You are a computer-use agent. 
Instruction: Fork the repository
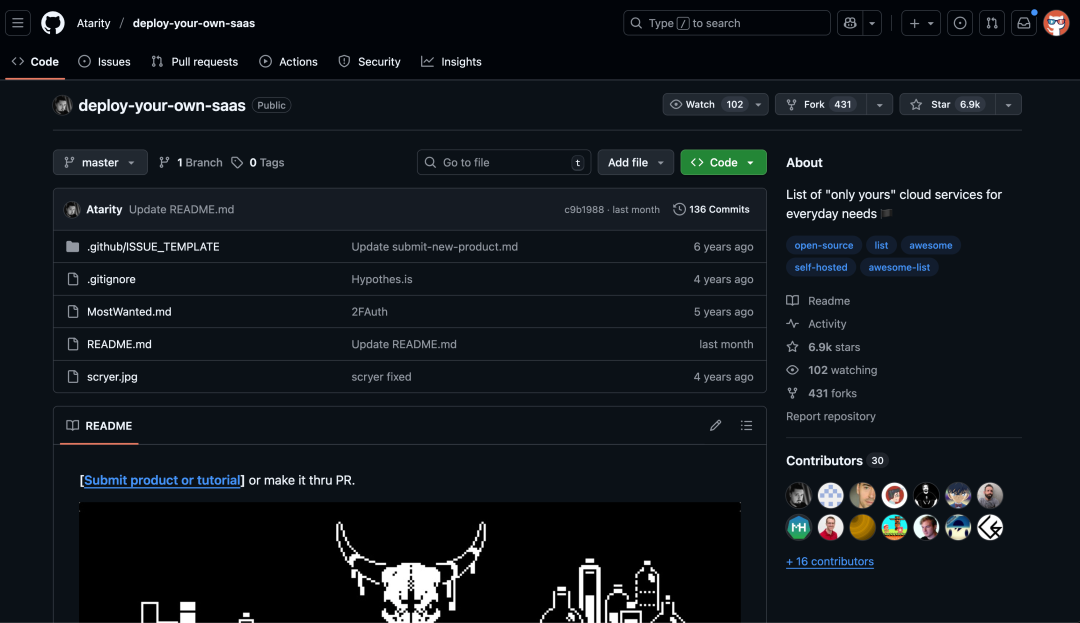pos(821,105)
